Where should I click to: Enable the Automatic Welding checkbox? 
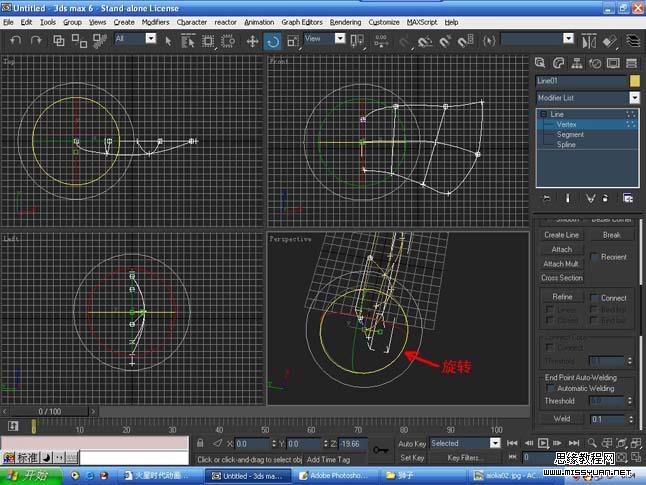pos(550,389)
